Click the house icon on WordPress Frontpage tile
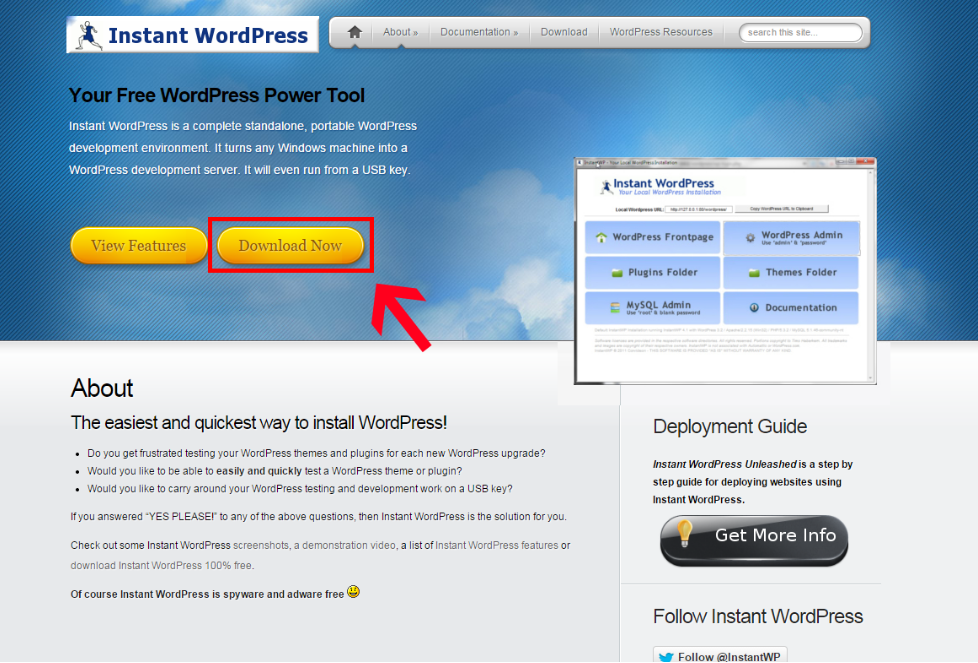 pos(601,237)
